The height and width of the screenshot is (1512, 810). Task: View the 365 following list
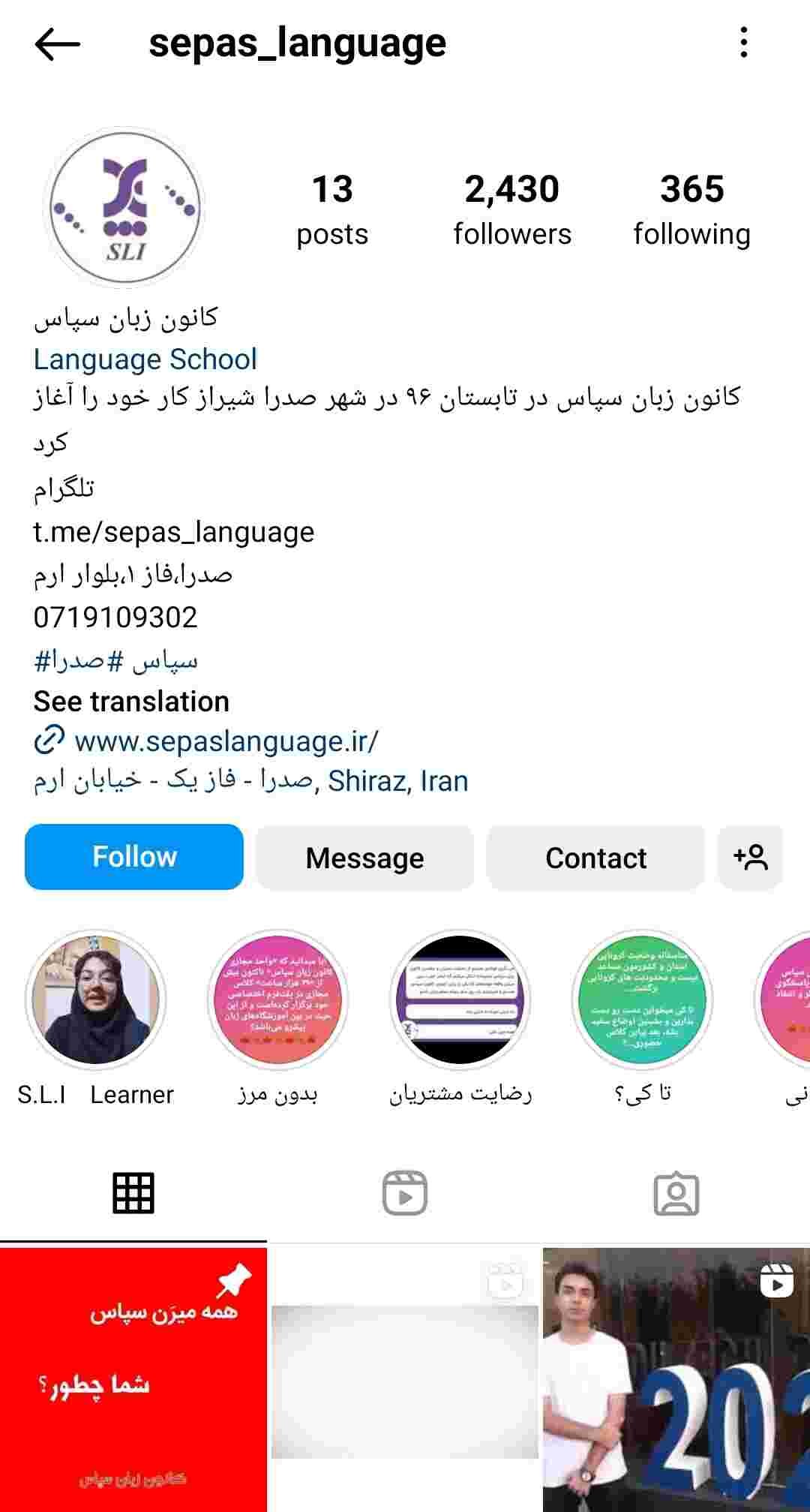(691, 210)
